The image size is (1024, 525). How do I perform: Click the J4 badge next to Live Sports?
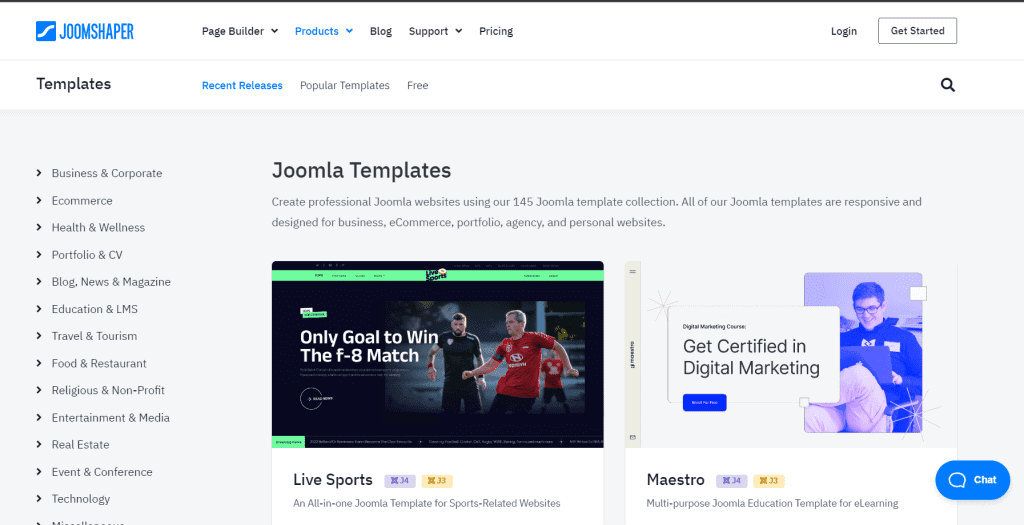pos(400,481)
